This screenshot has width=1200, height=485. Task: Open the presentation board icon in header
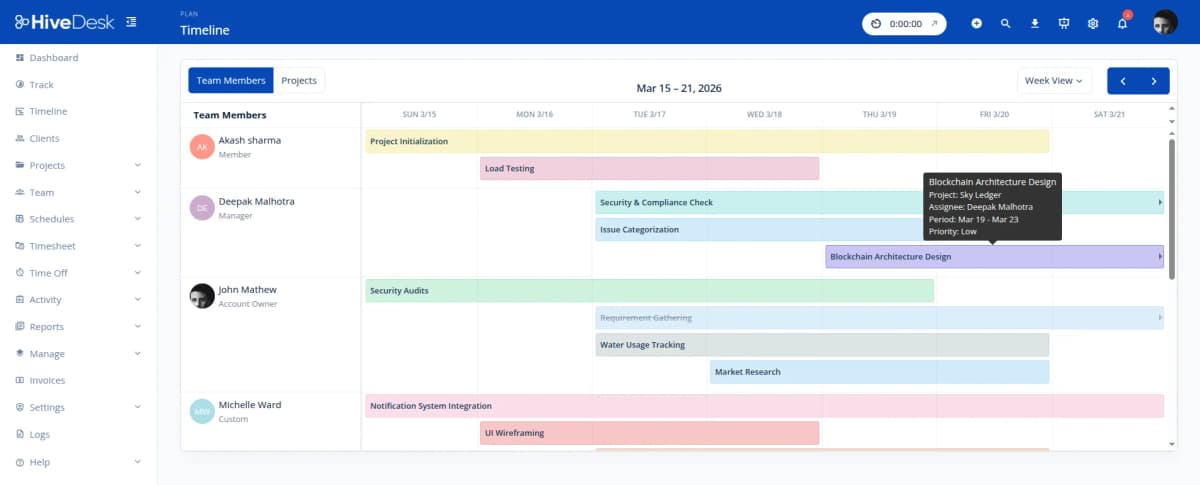pos(1064,23)
